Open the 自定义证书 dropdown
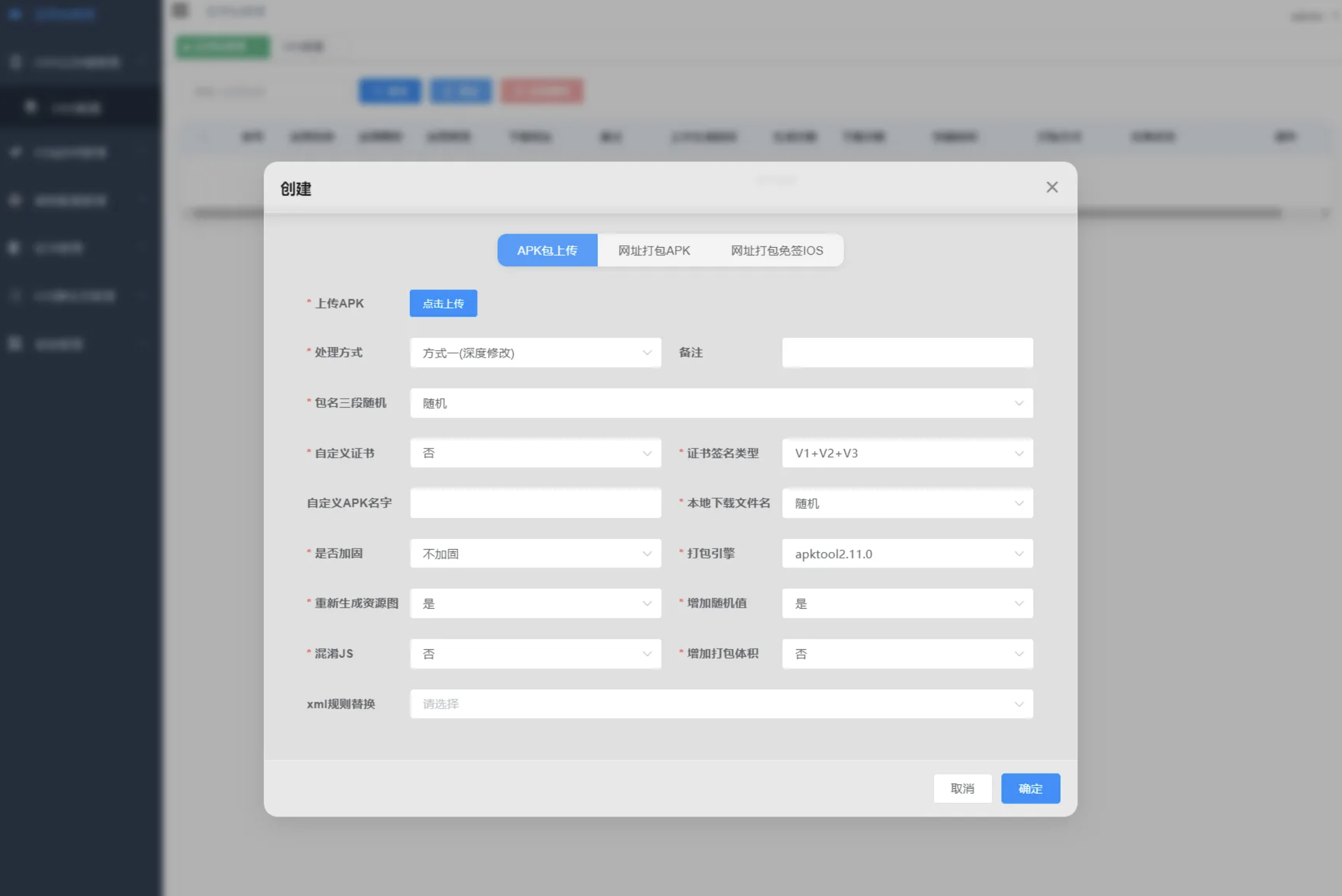The width and height of the screenshot is (1342, 896). coord(535,453)
